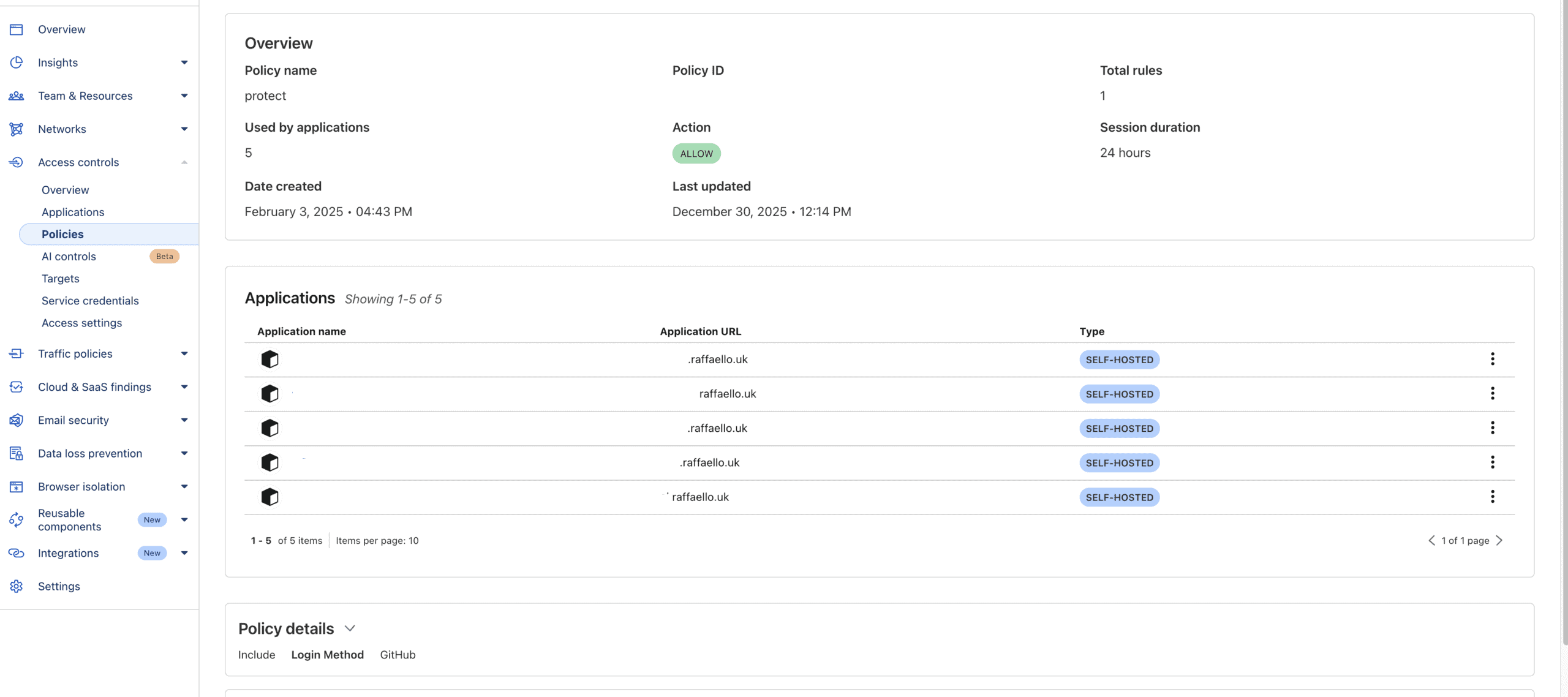The image size is (1568, 697).
Task: Open the Targets submenu item
Action: tap(61, 279)
